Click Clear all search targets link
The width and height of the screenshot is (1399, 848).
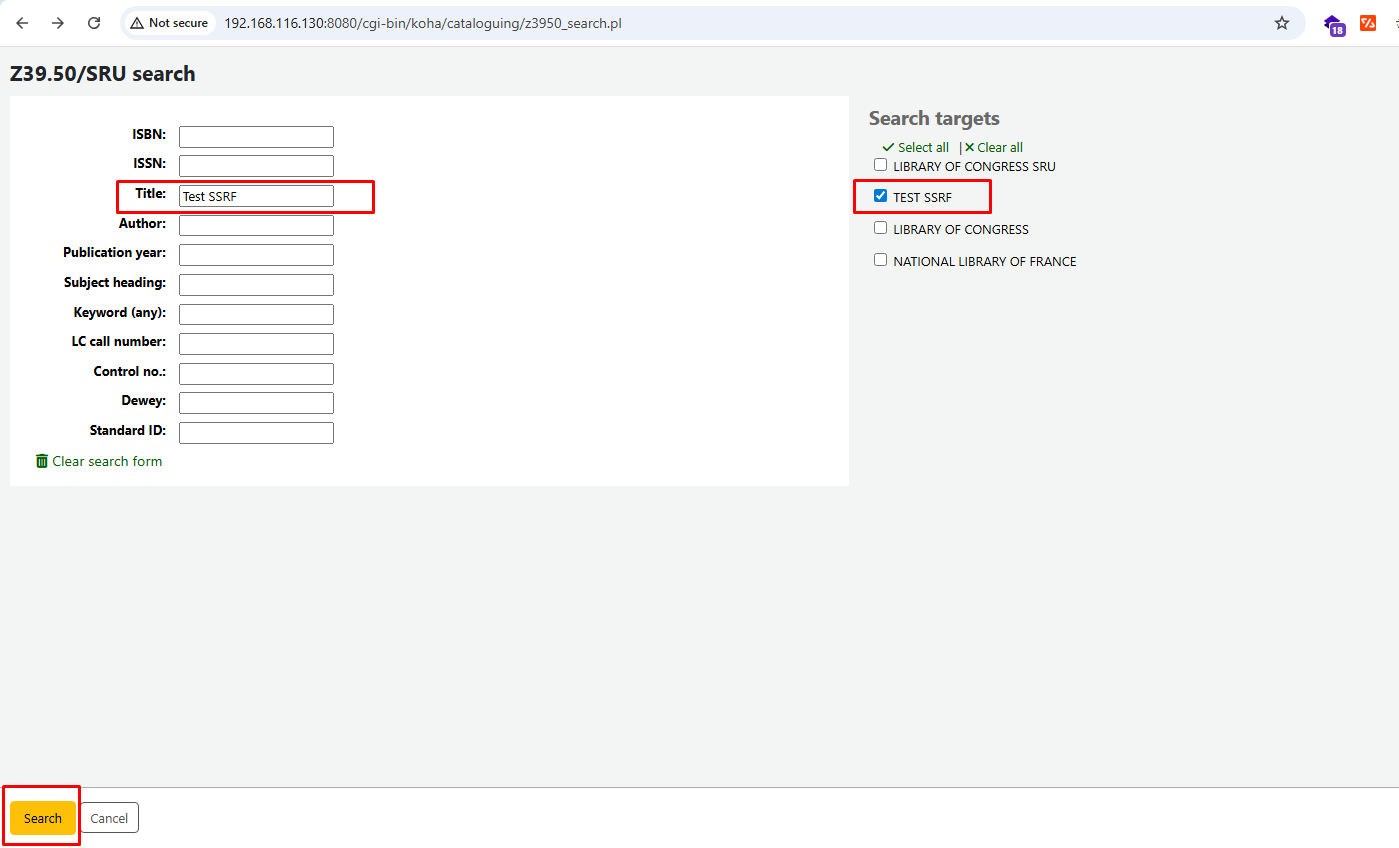coord(994,147)
